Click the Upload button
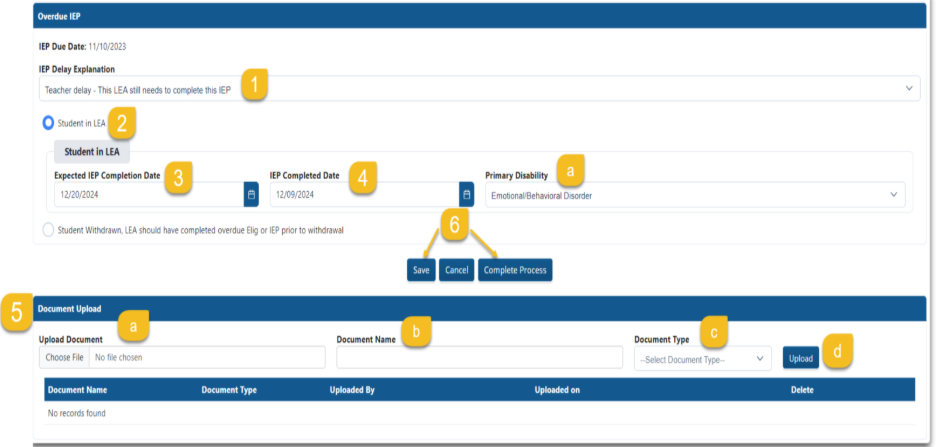Viewport: 936px width, 447px height. click(x=800, y=358)
